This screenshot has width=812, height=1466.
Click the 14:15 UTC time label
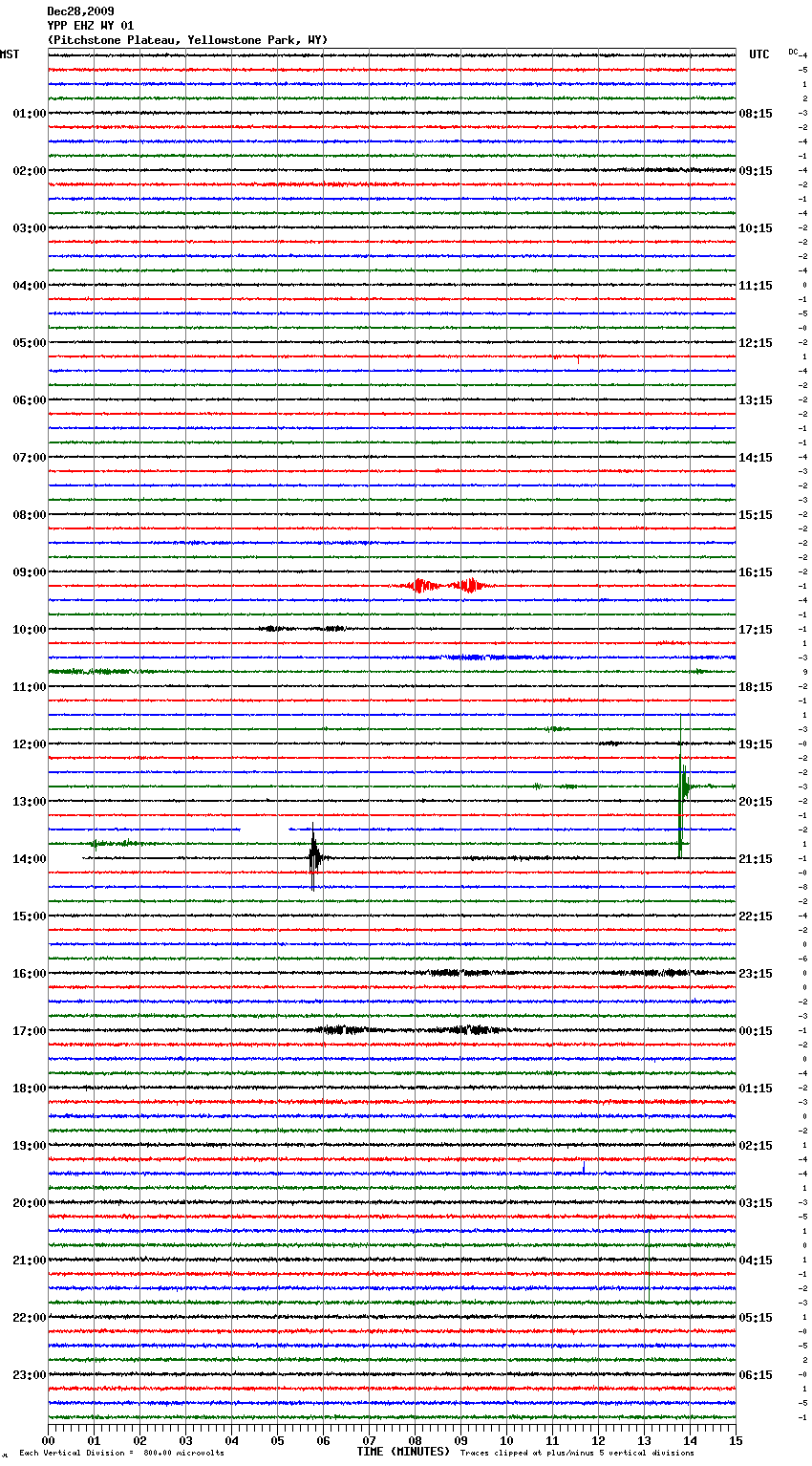(x=756, y=458)
